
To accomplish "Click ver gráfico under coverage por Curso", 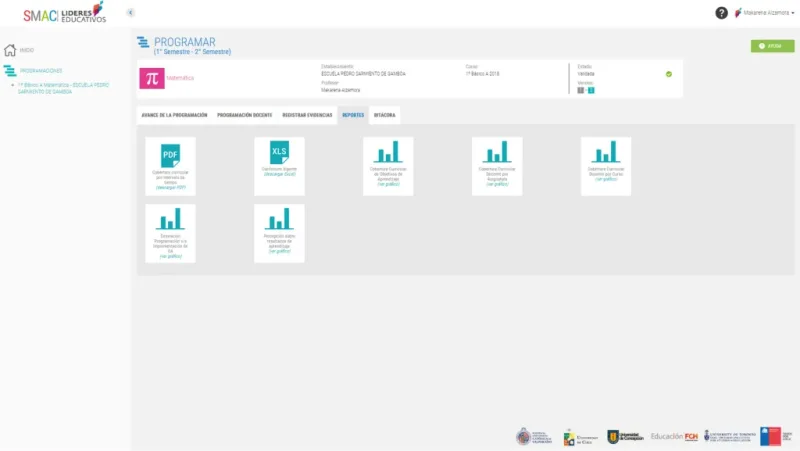I will (606, 179).
